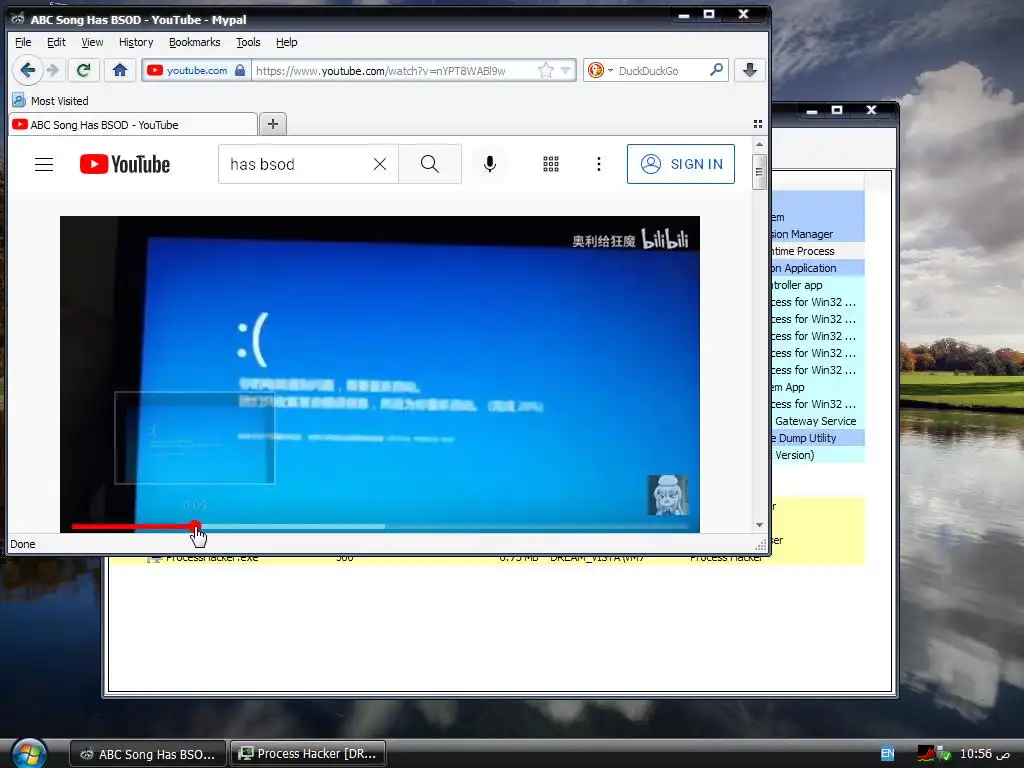The width and height of the screenshot is (1024, 768).
Task: Click the network tray icon
Action: point(944,754)
